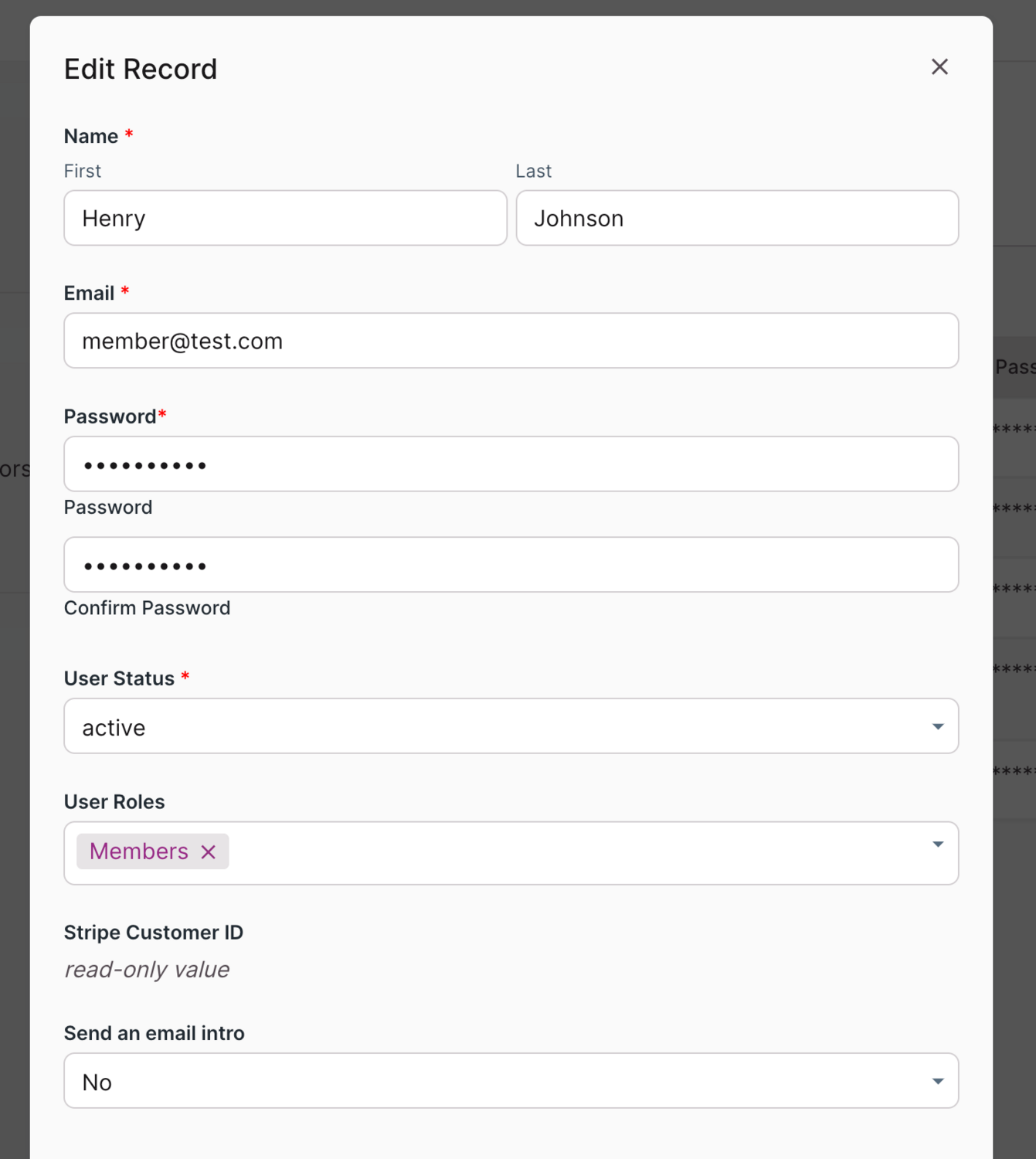Click the User Roles label
Image resolution: width=1036 pixels, height=1159 pixels.
click(x=114, y=802)
